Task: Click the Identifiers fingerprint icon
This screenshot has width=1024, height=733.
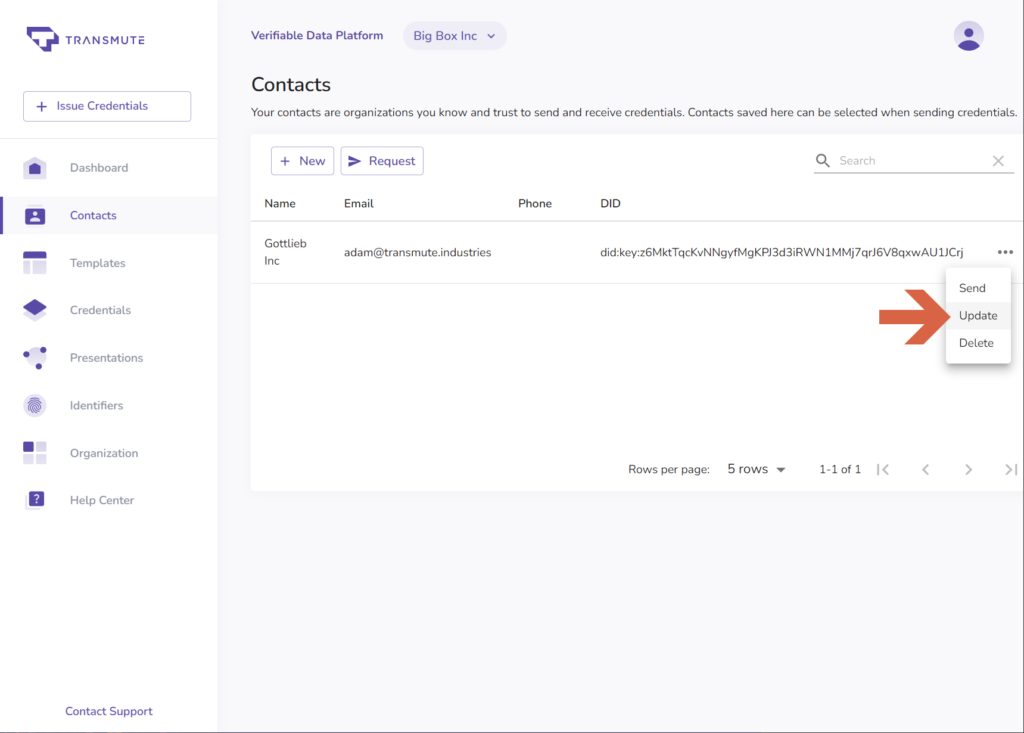Action: (35, 406)
